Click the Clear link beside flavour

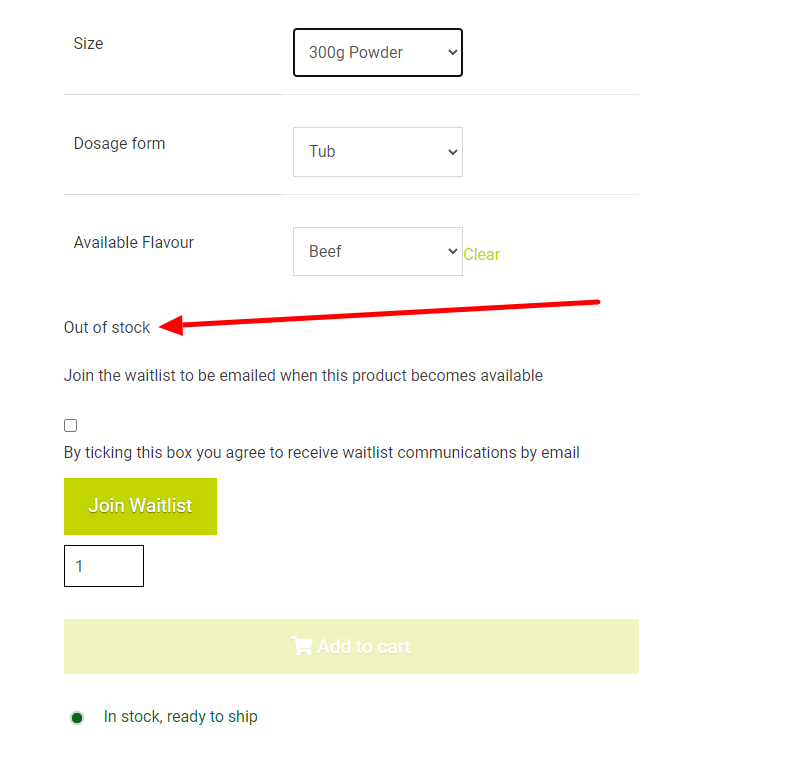482,254
